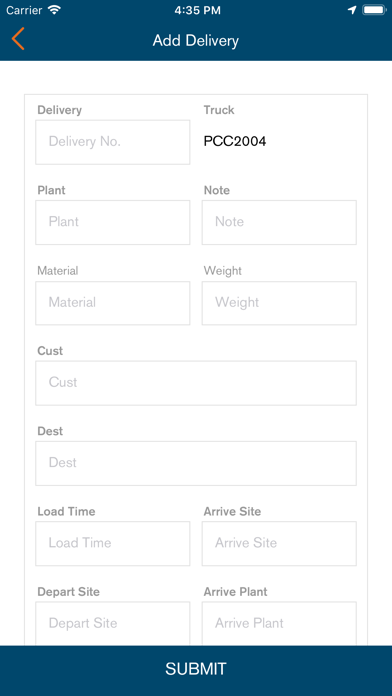Click the Depart Site field
This screenshot has height=696, width=392.
click(113, 623)
